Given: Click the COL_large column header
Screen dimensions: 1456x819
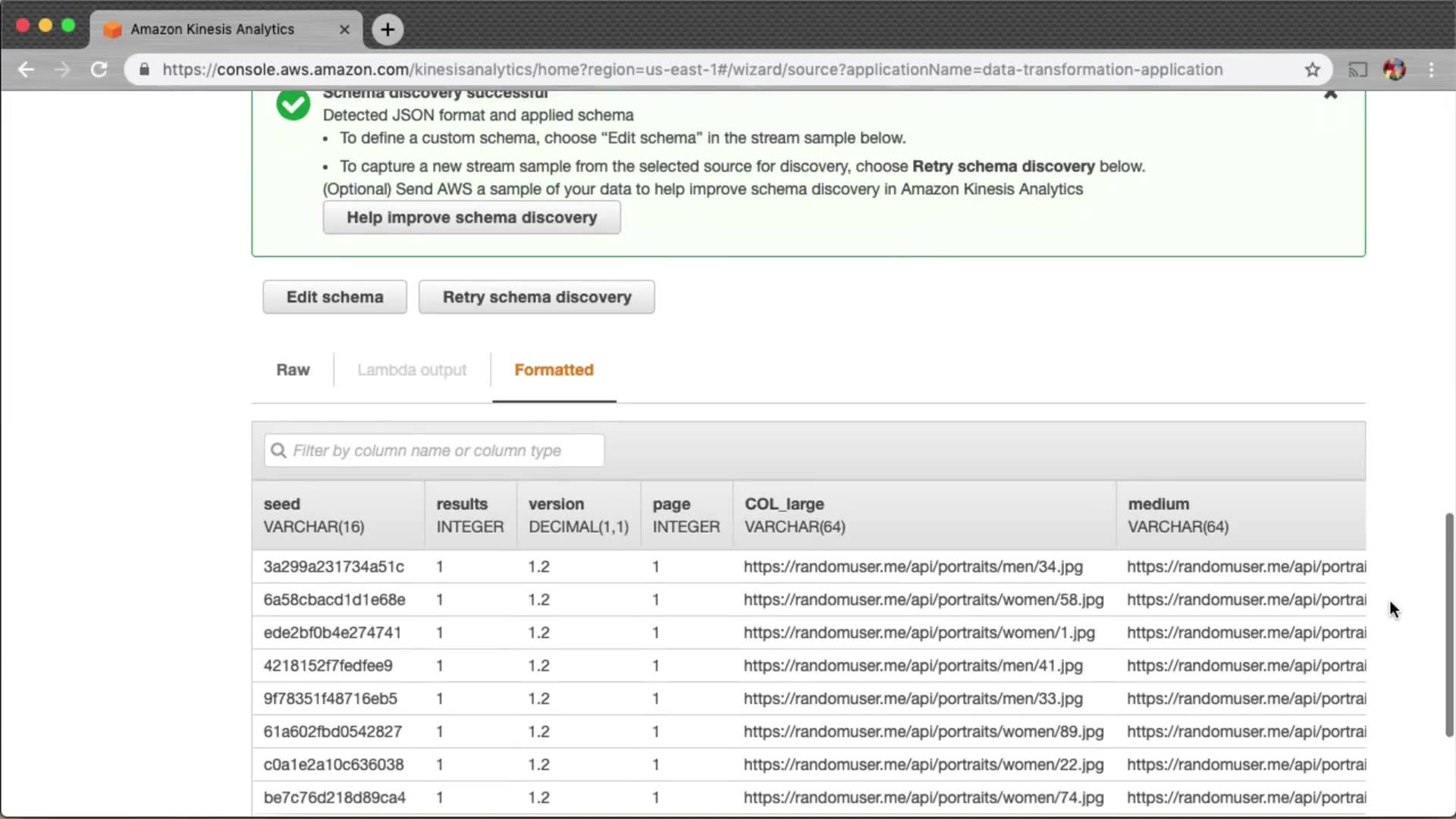Looking at the screenshot, I should (x=784, y=504).
